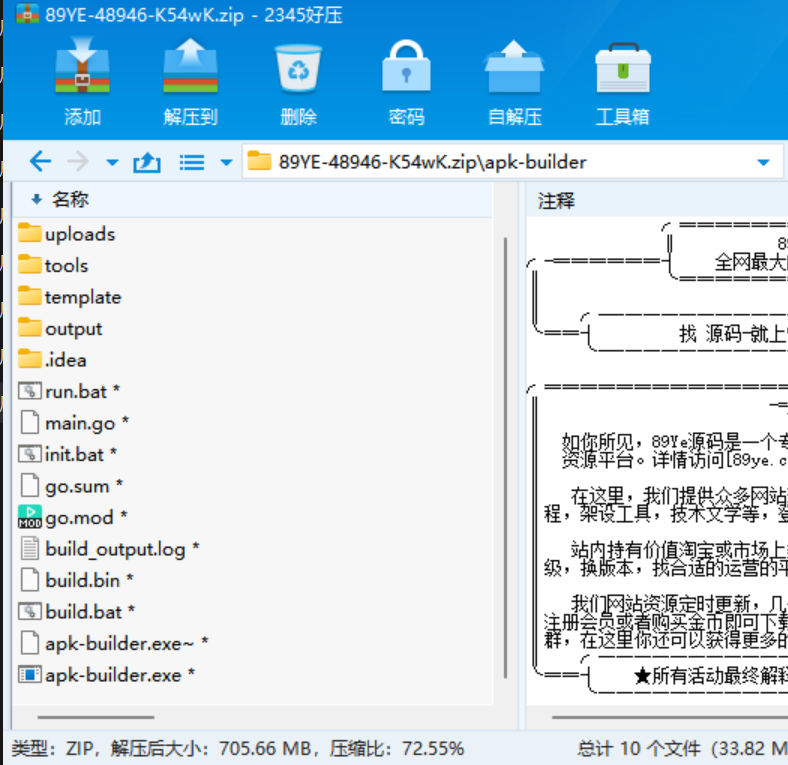Screen dimensions: 788x765
Task: Click the 解压到 (Extract to) icon
Action: (x=190, y=70)
